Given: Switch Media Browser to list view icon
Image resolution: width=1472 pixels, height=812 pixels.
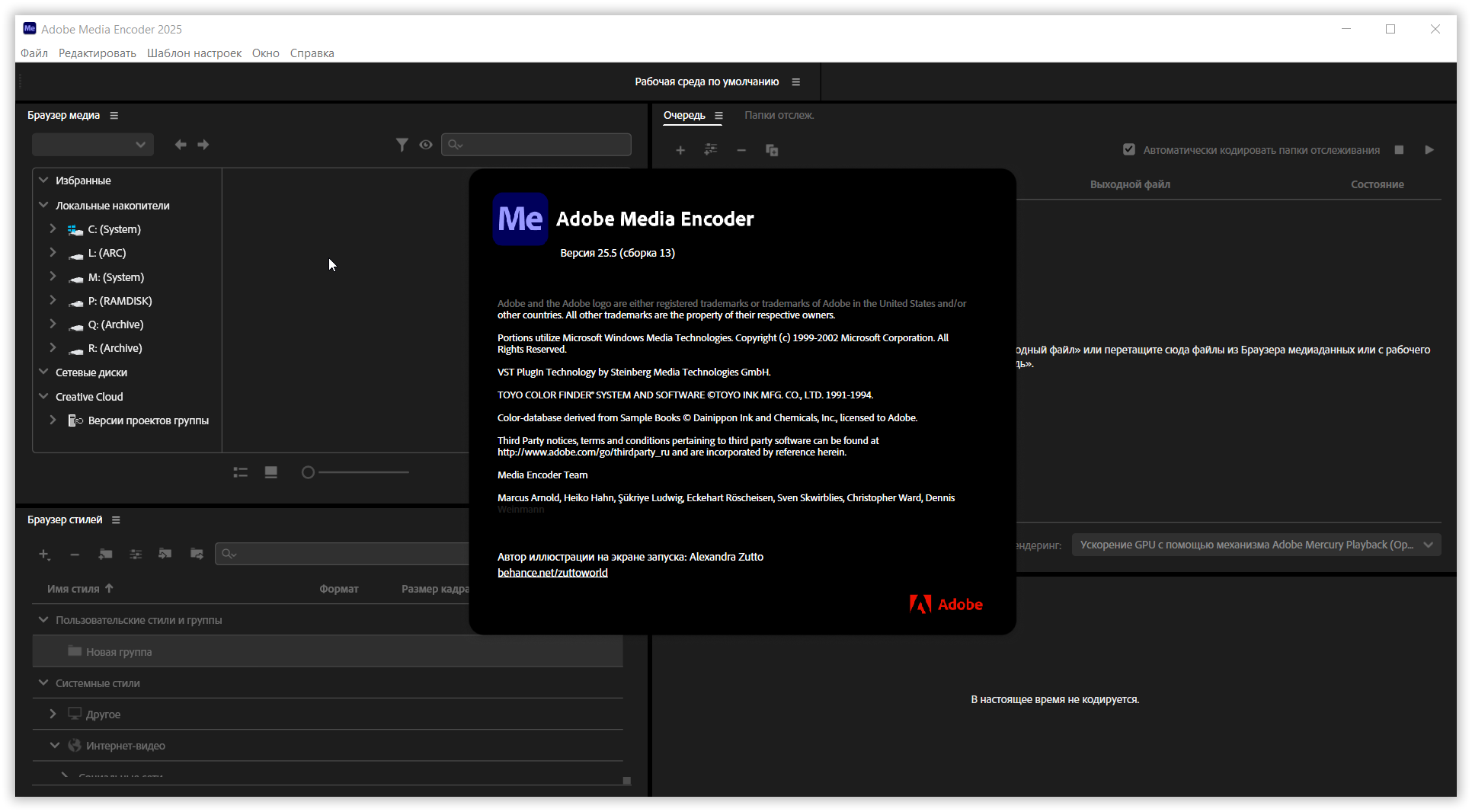Looking at the screenshot, I should [x=241, y=472].
